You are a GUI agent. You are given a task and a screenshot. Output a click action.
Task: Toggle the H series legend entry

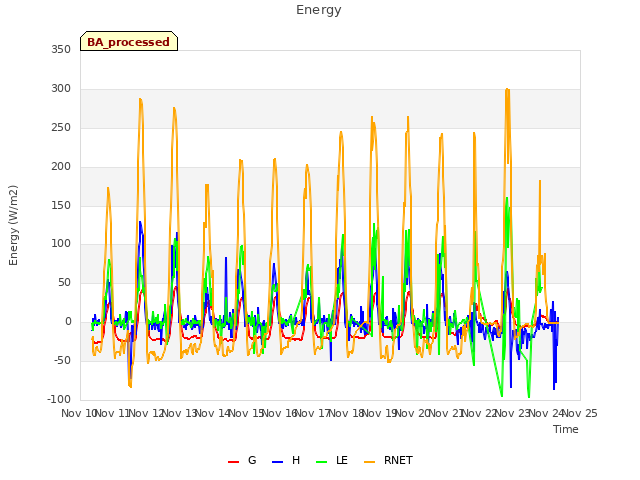pyautogui.click(x=286, y=460)
